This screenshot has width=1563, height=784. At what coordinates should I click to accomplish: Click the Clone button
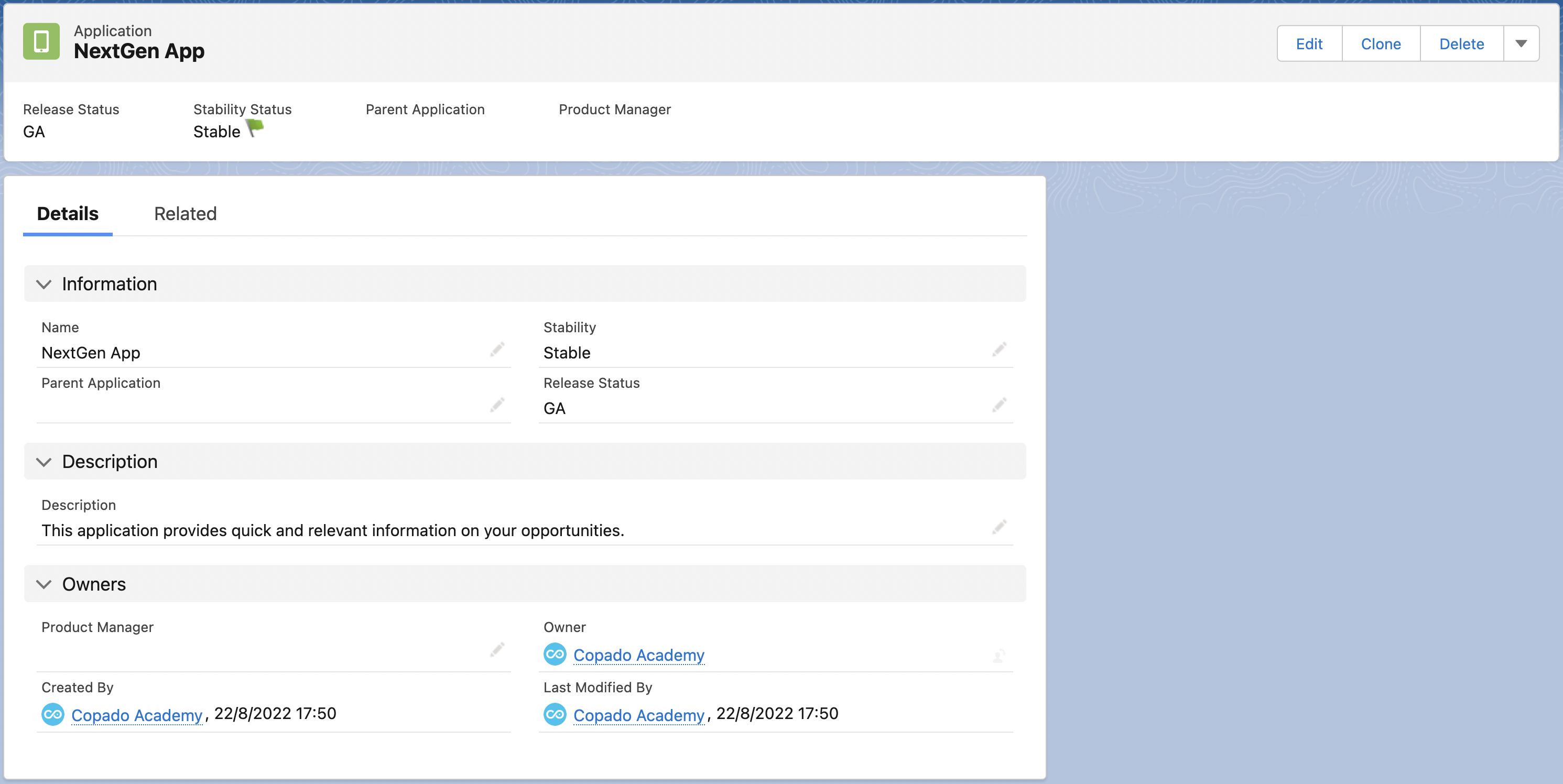1381,43
